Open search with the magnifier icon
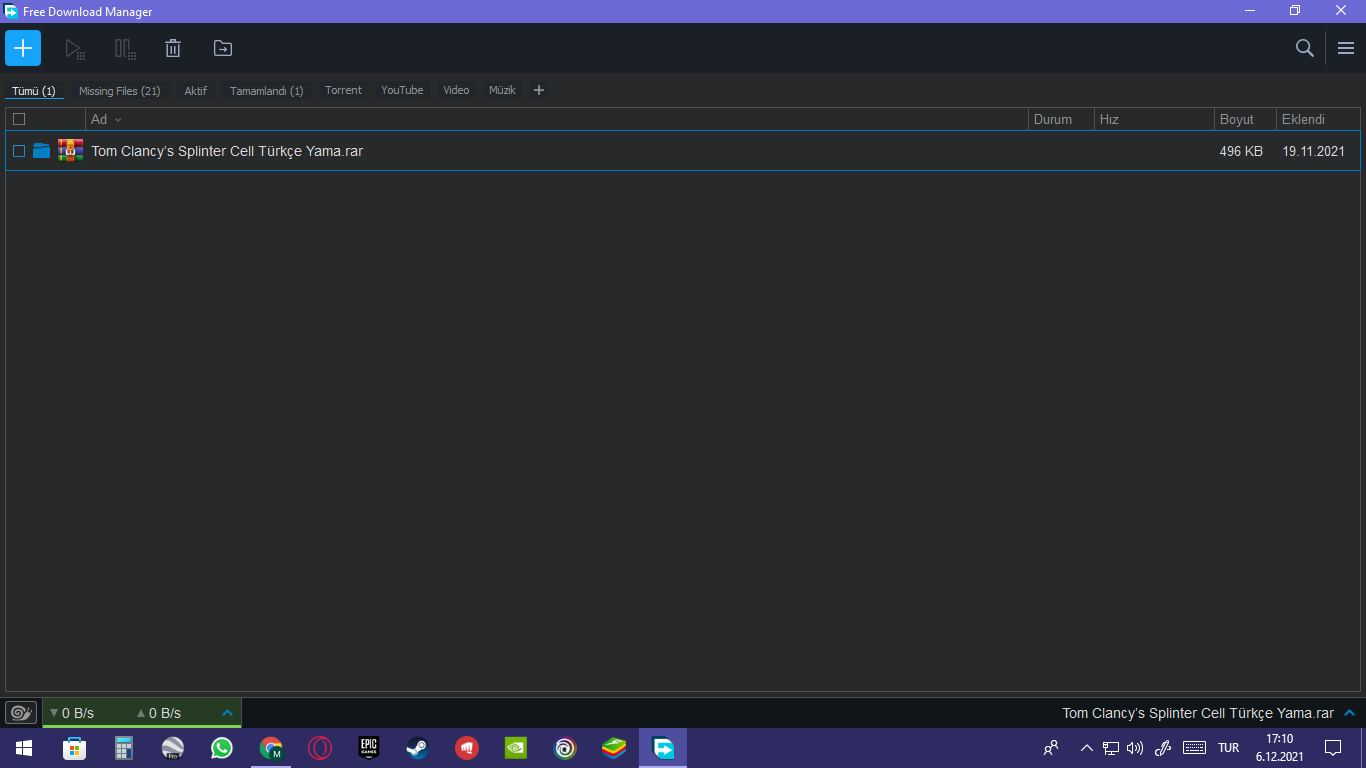 pyautogui.click(x=1305, y=48)
